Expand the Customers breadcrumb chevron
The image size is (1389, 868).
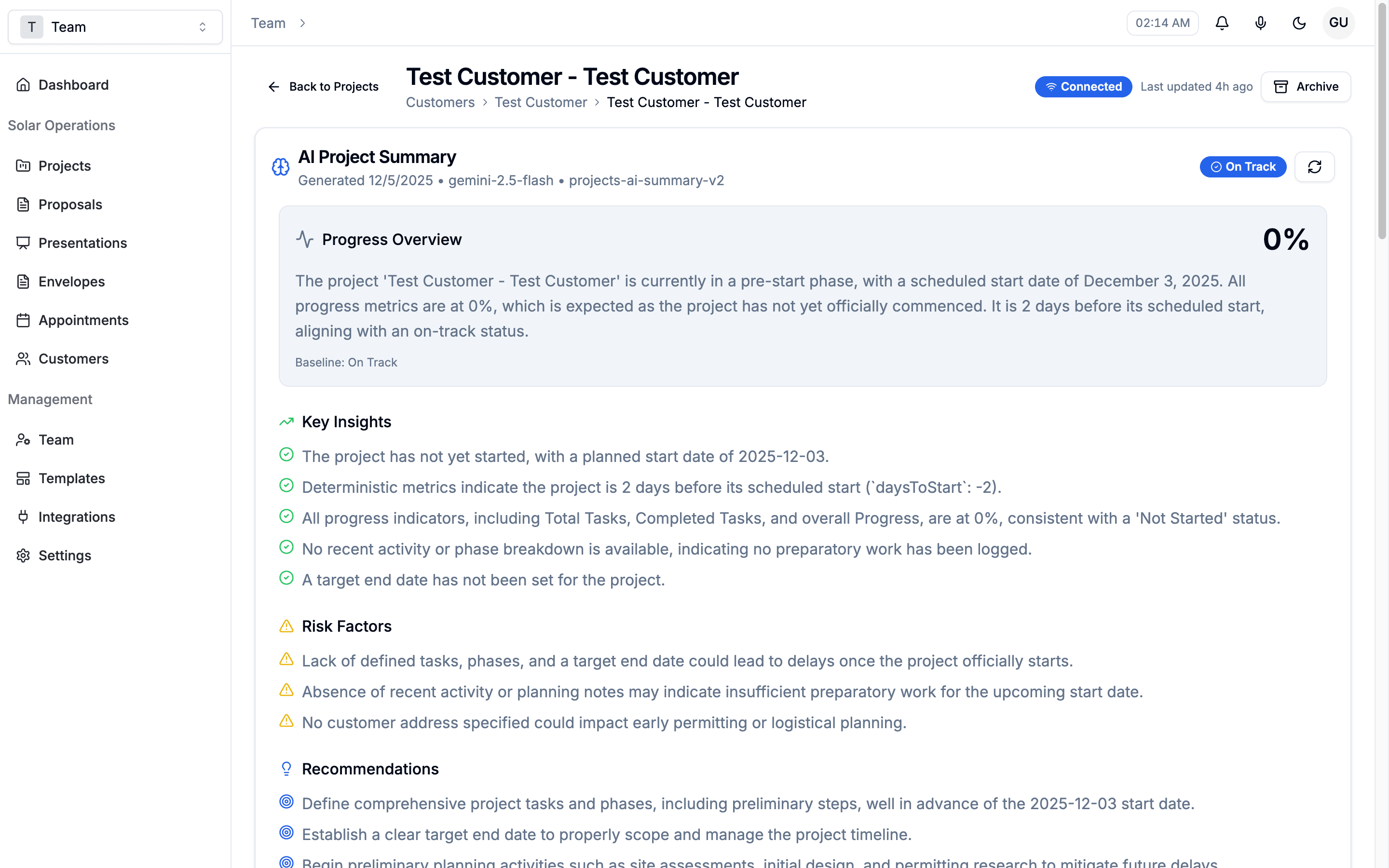coord(485,102)
